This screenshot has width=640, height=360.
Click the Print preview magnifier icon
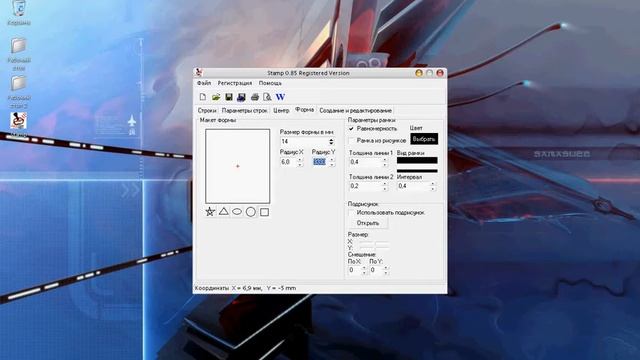click(x=267, y=97)
